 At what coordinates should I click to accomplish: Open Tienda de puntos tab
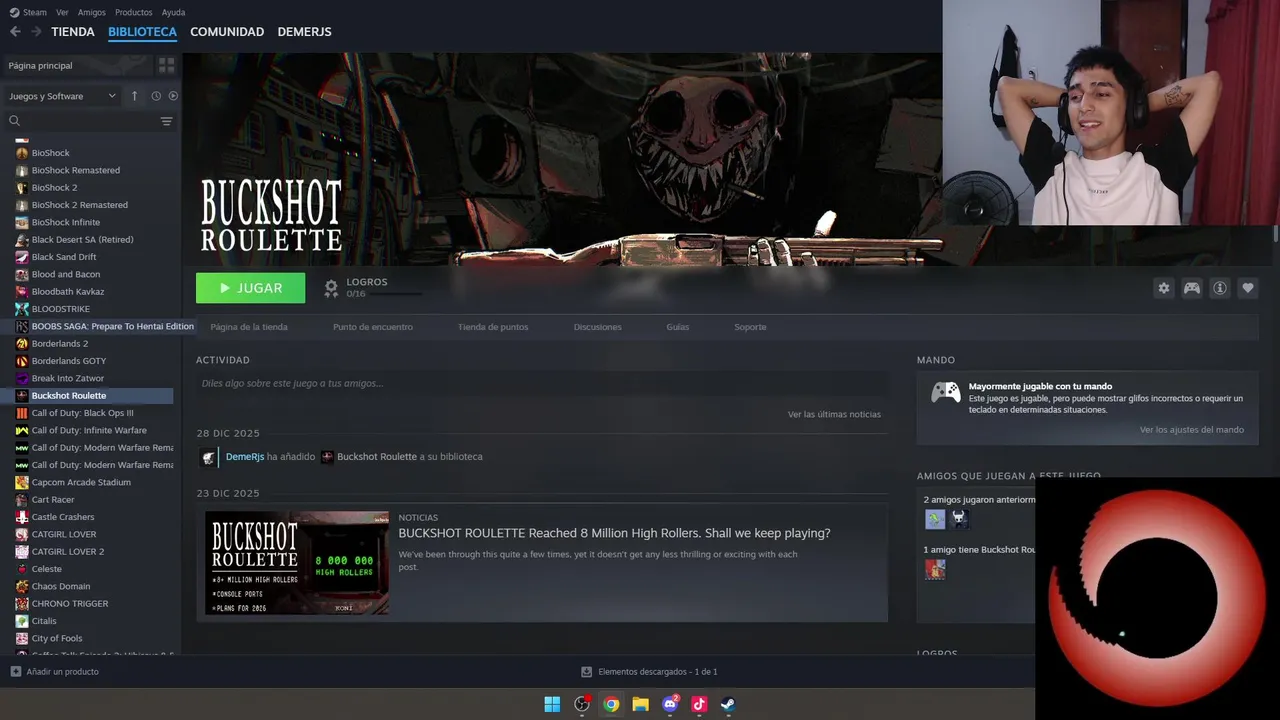pos(493,327)
